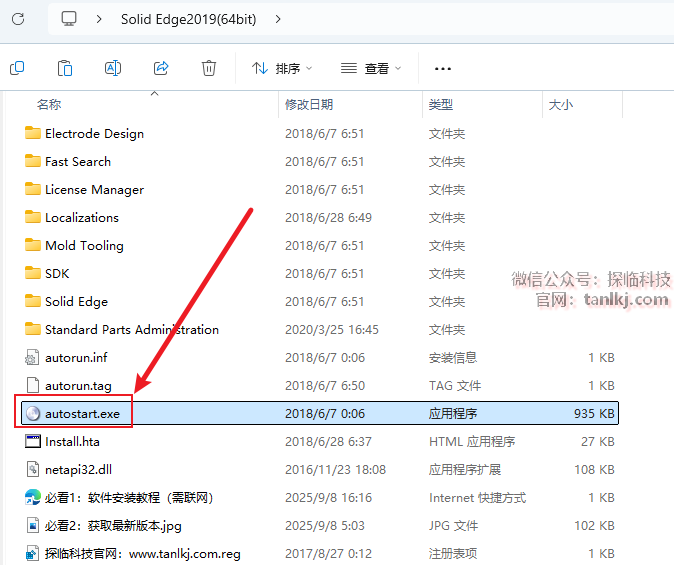
Task: Select the netapi32.dll file
Action: click(x=78, y=469)
